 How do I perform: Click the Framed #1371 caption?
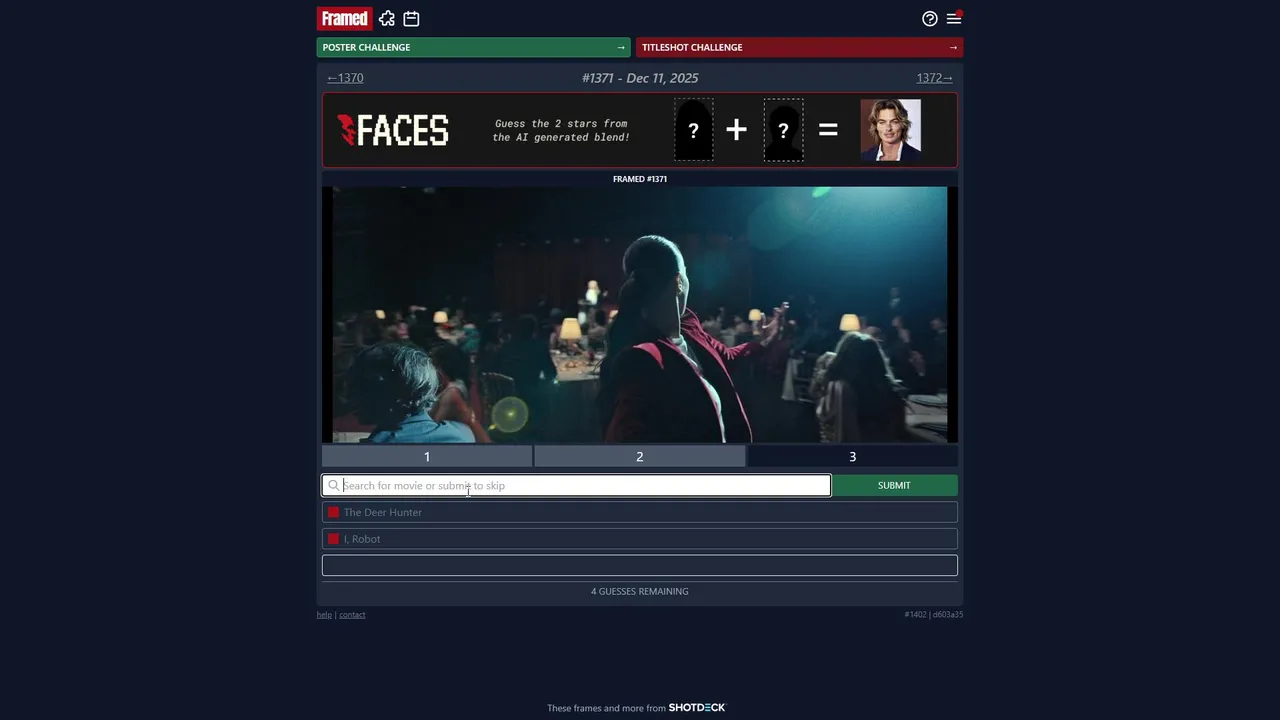tap(640, 179)
